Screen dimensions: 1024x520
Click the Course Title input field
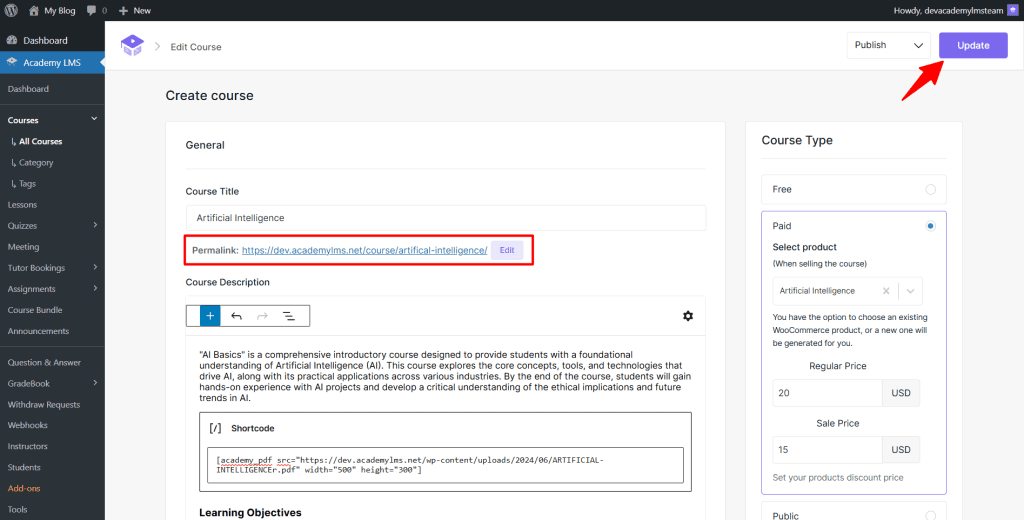click(x=445, y=218)
